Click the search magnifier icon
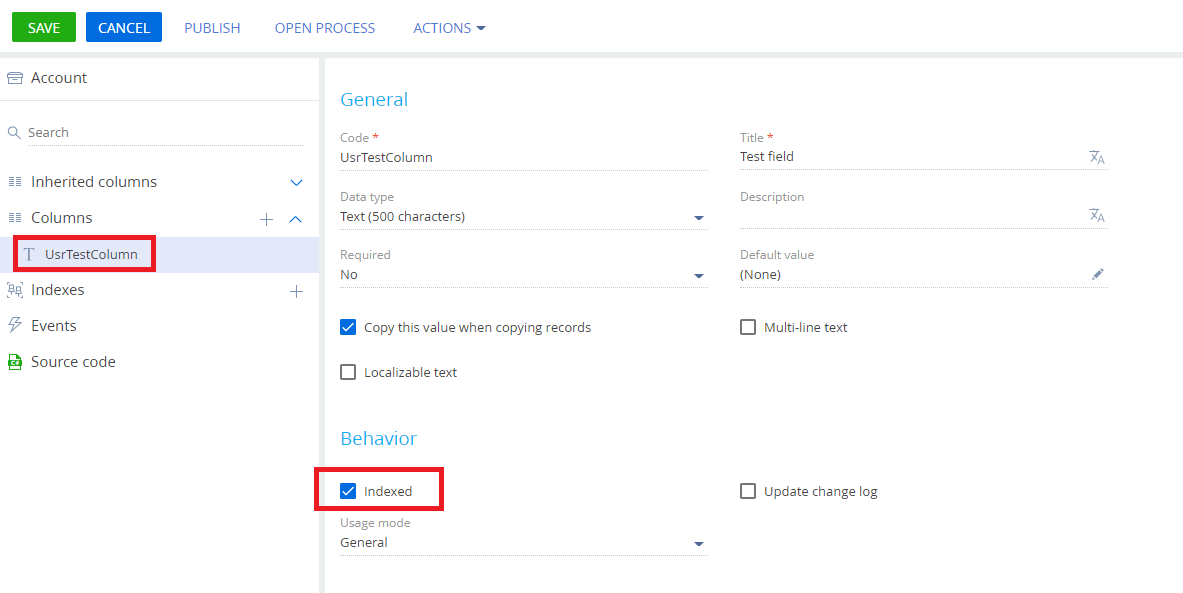This screenshot has height=593, width=1183. (x=14, y=133)
